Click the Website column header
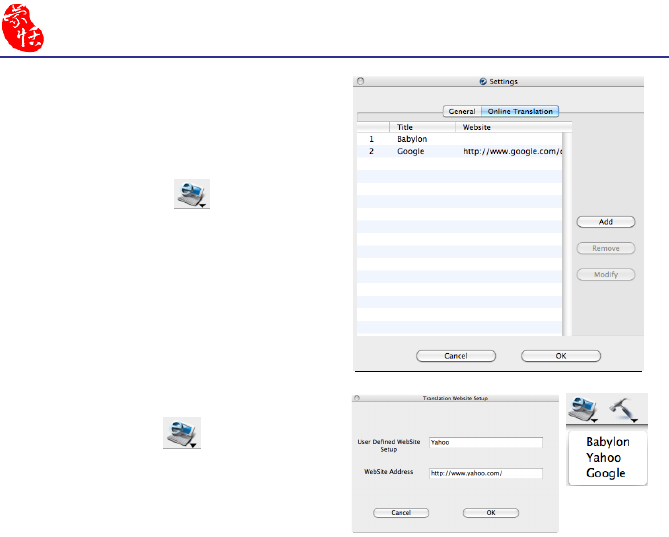The width and height of the screenshot is (669, 537). point(514,127)
